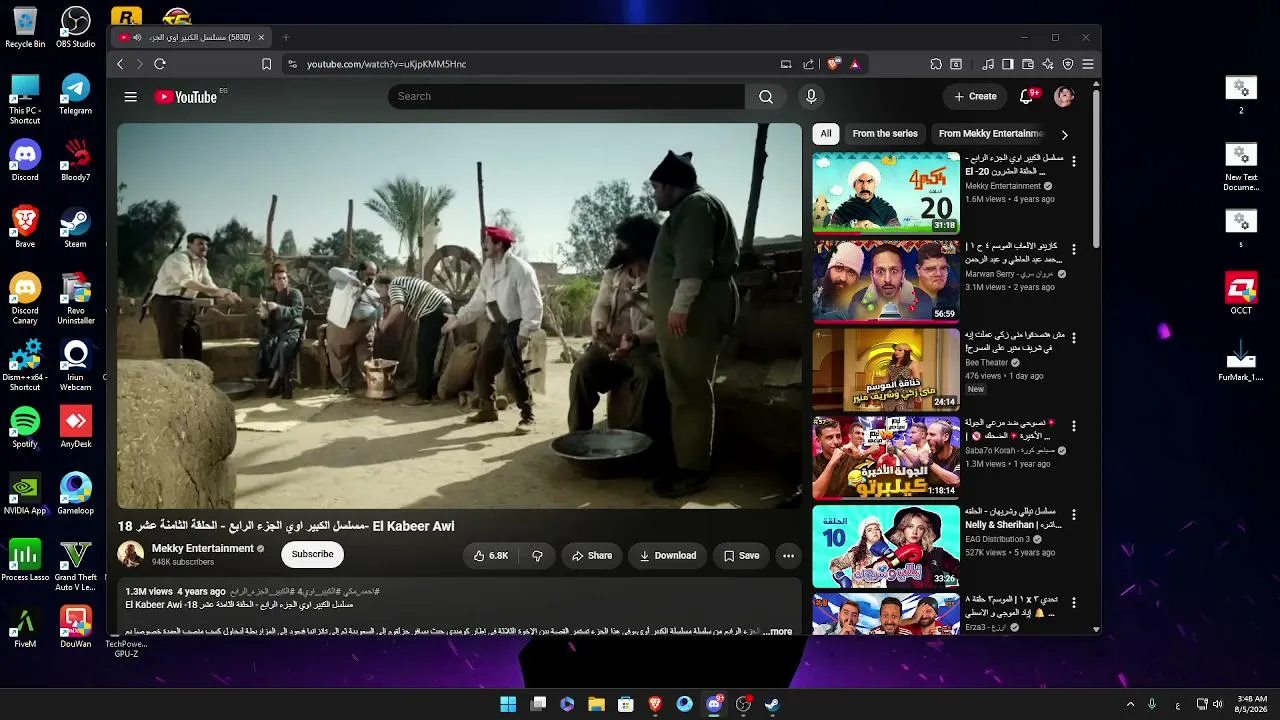1280x720 pixels.
Task: Open the YouTube guide hamburger menu
Action: [x=130, y=97]
